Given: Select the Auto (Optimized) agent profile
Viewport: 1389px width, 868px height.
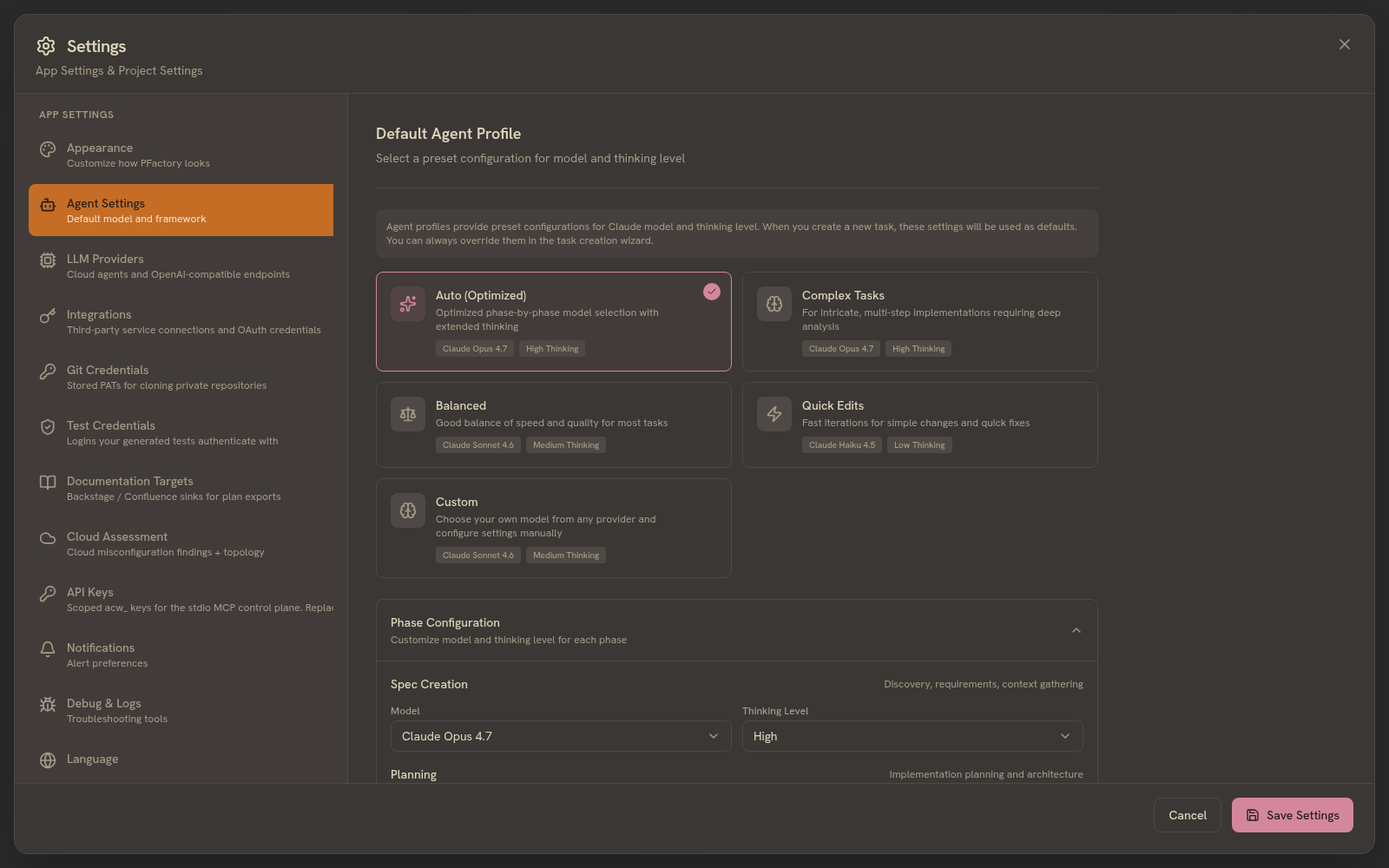Looking at the screenshot, I should (554, 321).
